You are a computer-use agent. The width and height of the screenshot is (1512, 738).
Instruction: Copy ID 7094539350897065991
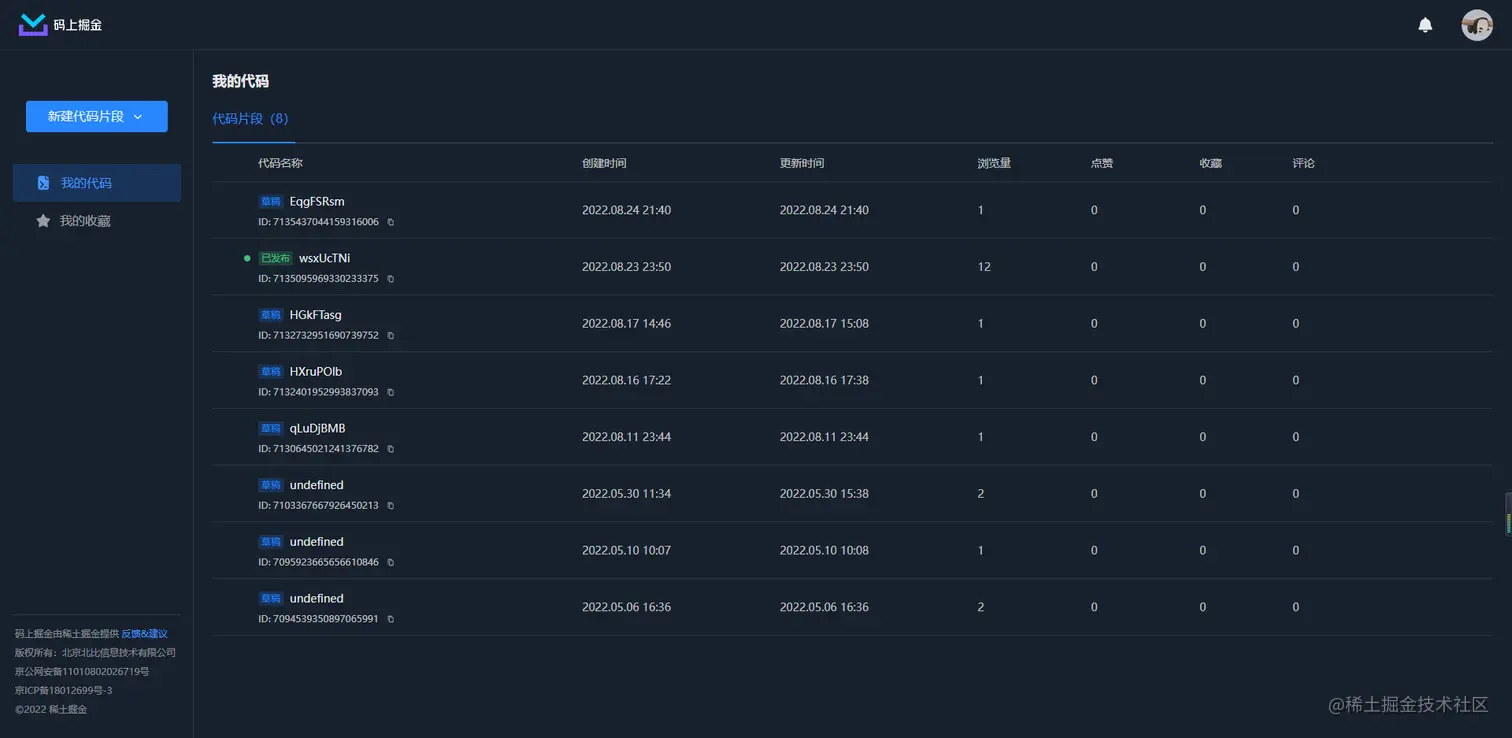[390, 619]
